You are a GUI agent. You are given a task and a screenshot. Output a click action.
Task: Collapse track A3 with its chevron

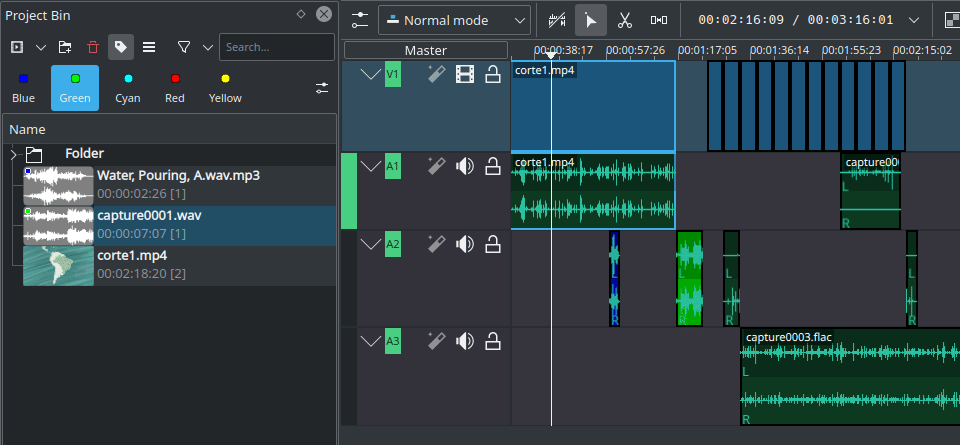pos(371,342)
